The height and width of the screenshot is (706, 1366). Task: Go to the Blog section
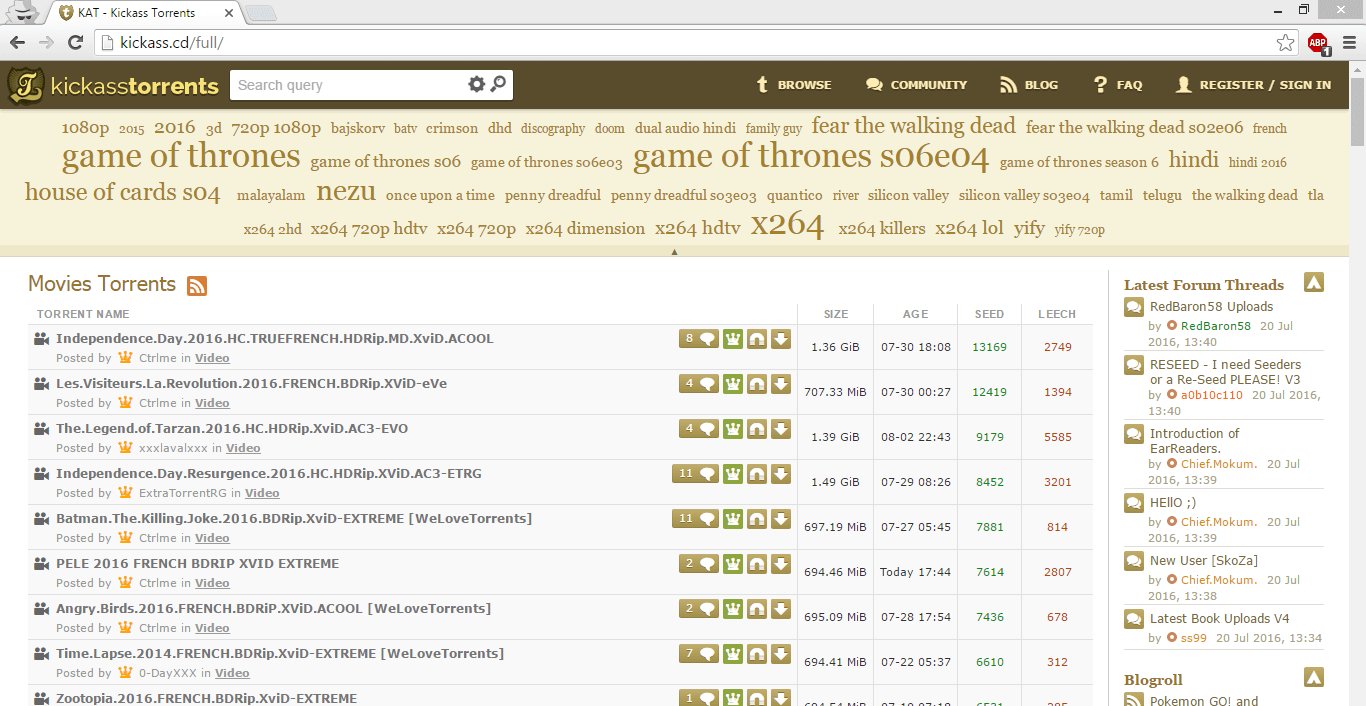tap(1029, 85)
